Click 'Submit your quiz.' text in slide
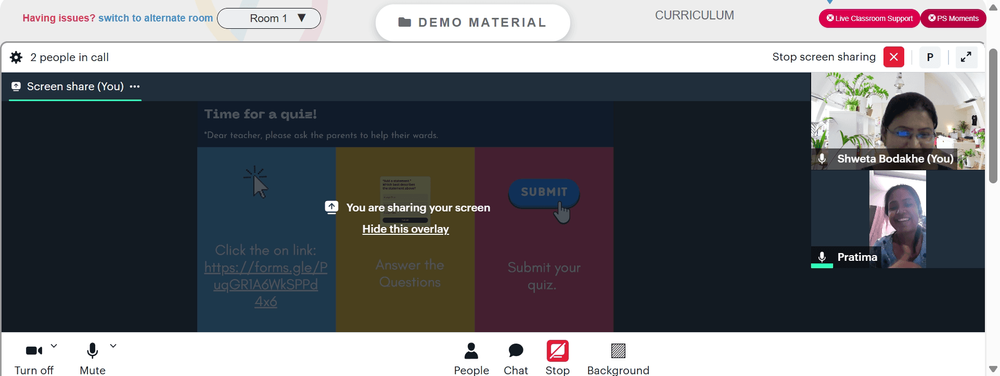 tap(544, 276)
